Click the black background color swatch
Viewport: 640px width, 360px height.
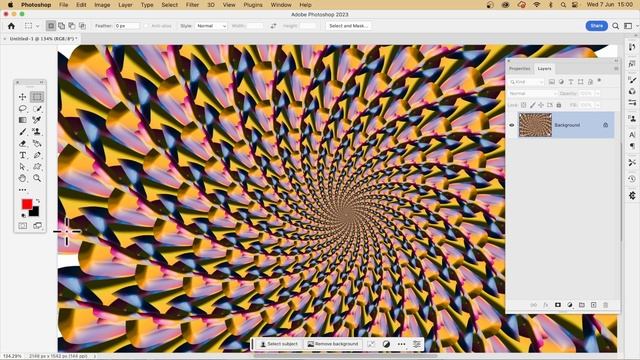(x=34, y=212)
